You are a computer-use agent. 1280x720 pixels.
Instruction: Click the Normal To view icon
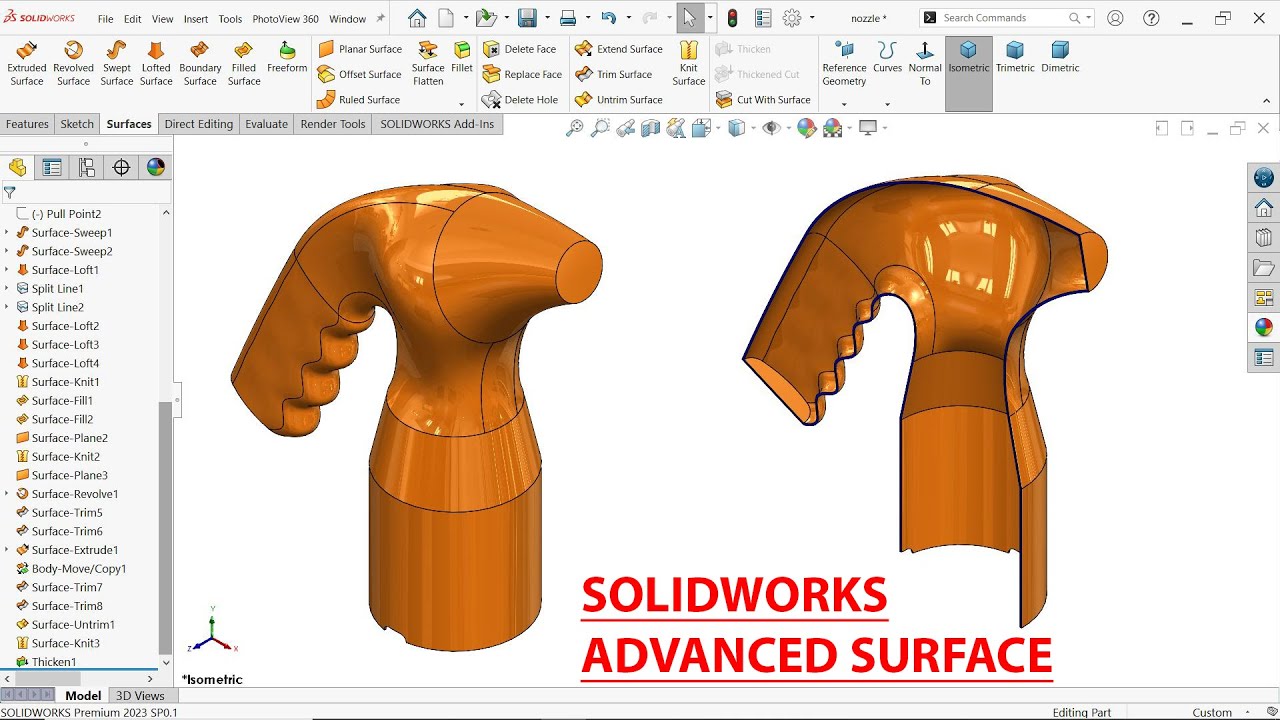click(925, 63)
